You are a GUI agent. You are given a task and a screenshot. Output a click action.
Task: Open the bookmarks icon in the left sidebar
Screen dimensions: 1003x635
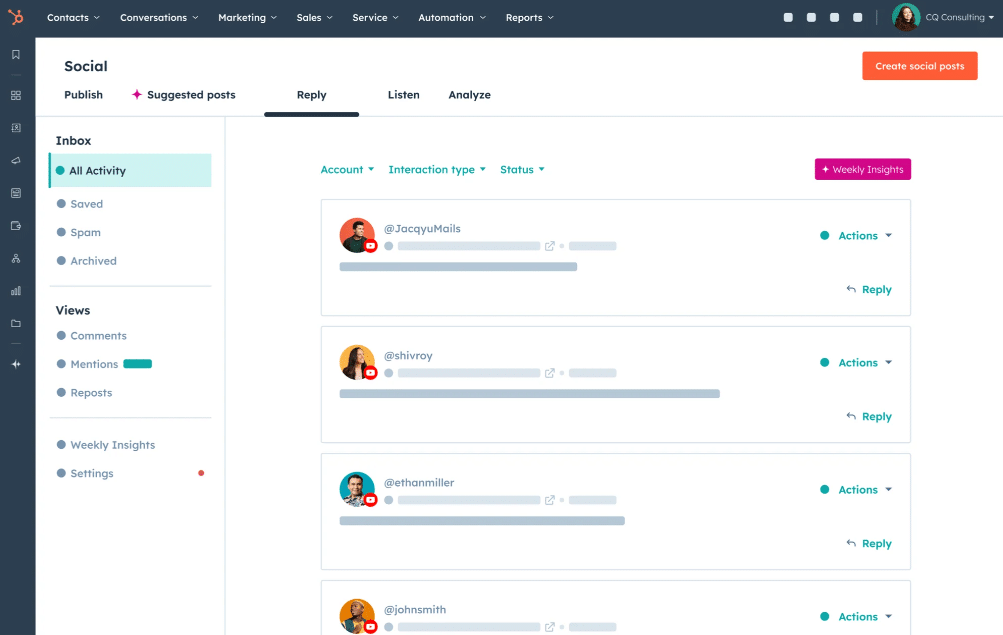click(x=15, y=55)
